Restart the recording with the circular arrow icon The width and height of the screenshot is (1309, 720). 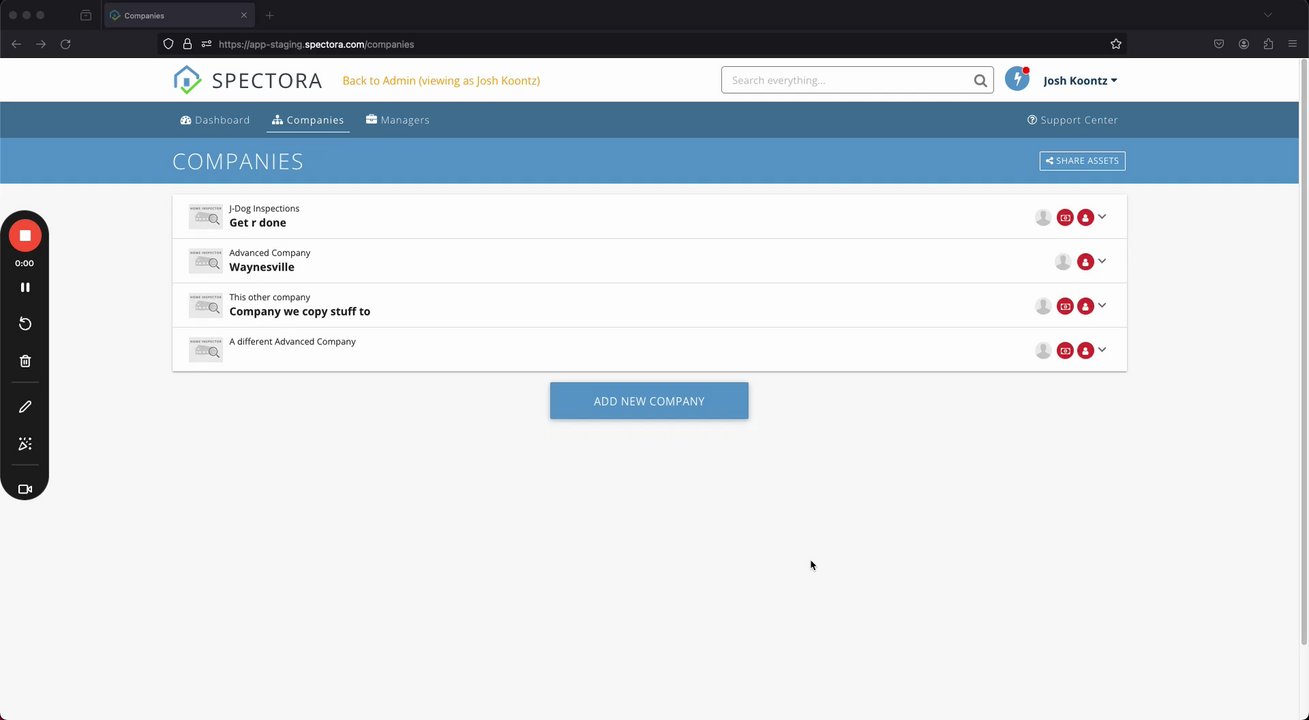point(25,324)
